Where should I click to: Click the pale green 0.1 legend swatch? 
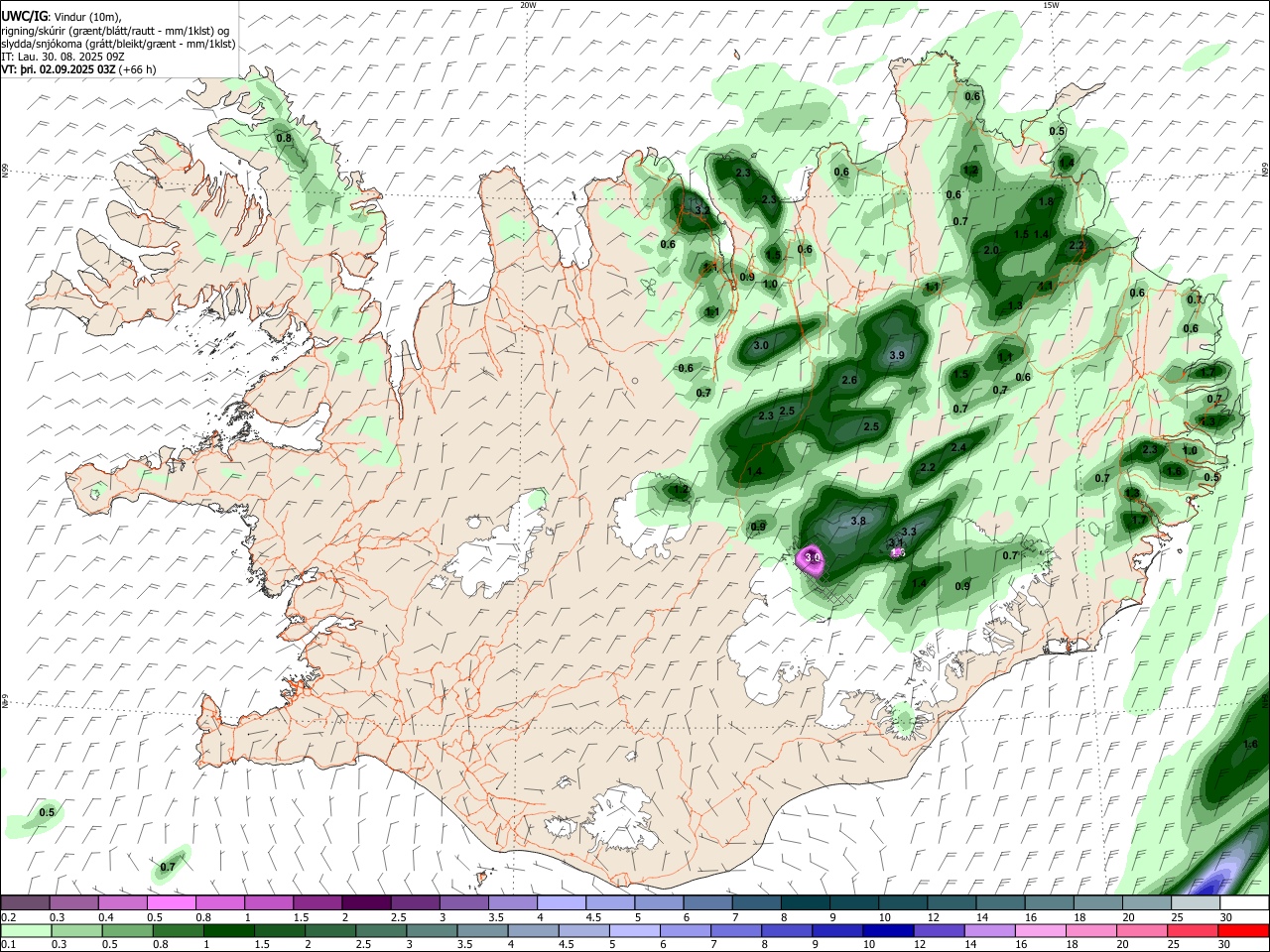(x=25, y=930)
